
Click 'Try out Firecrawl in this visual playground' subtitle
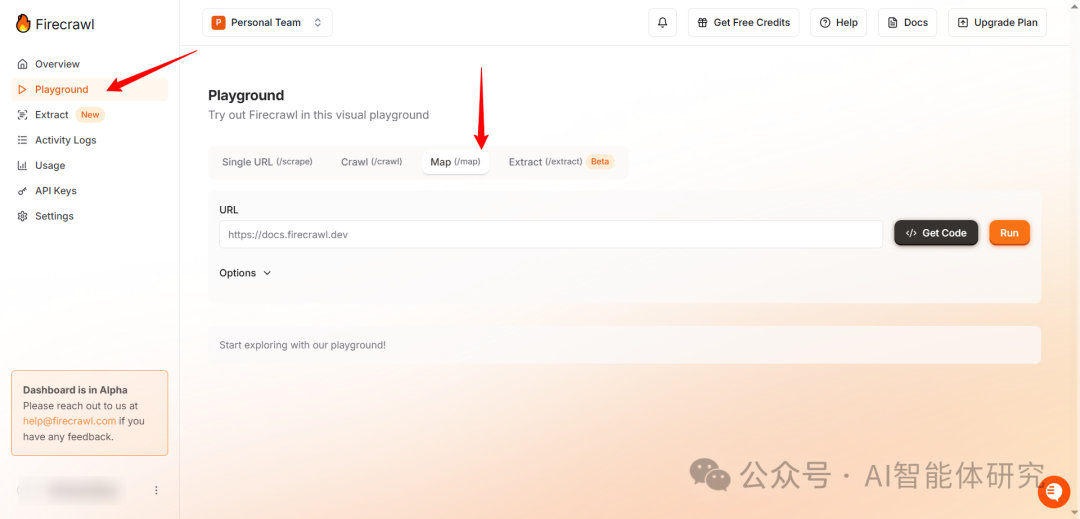coord(318,115)
